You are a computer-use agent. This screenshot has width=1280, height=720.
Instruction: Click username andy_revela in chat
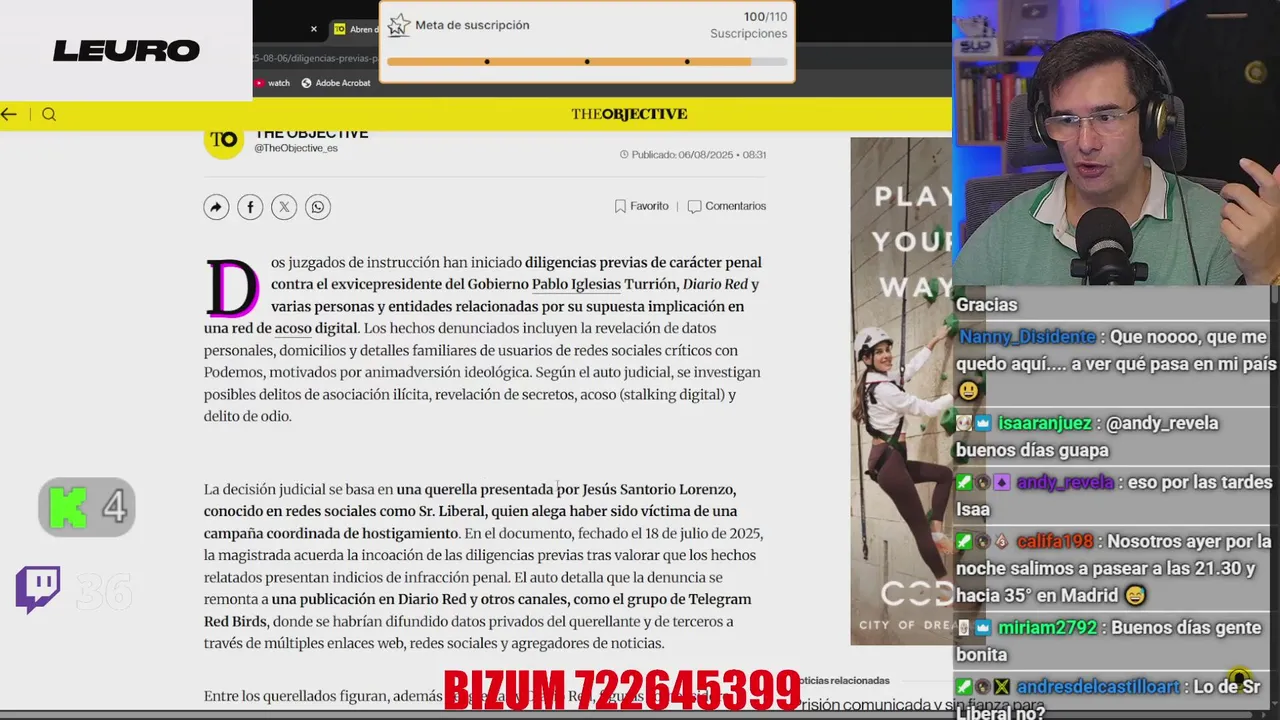pos(1065,482)
